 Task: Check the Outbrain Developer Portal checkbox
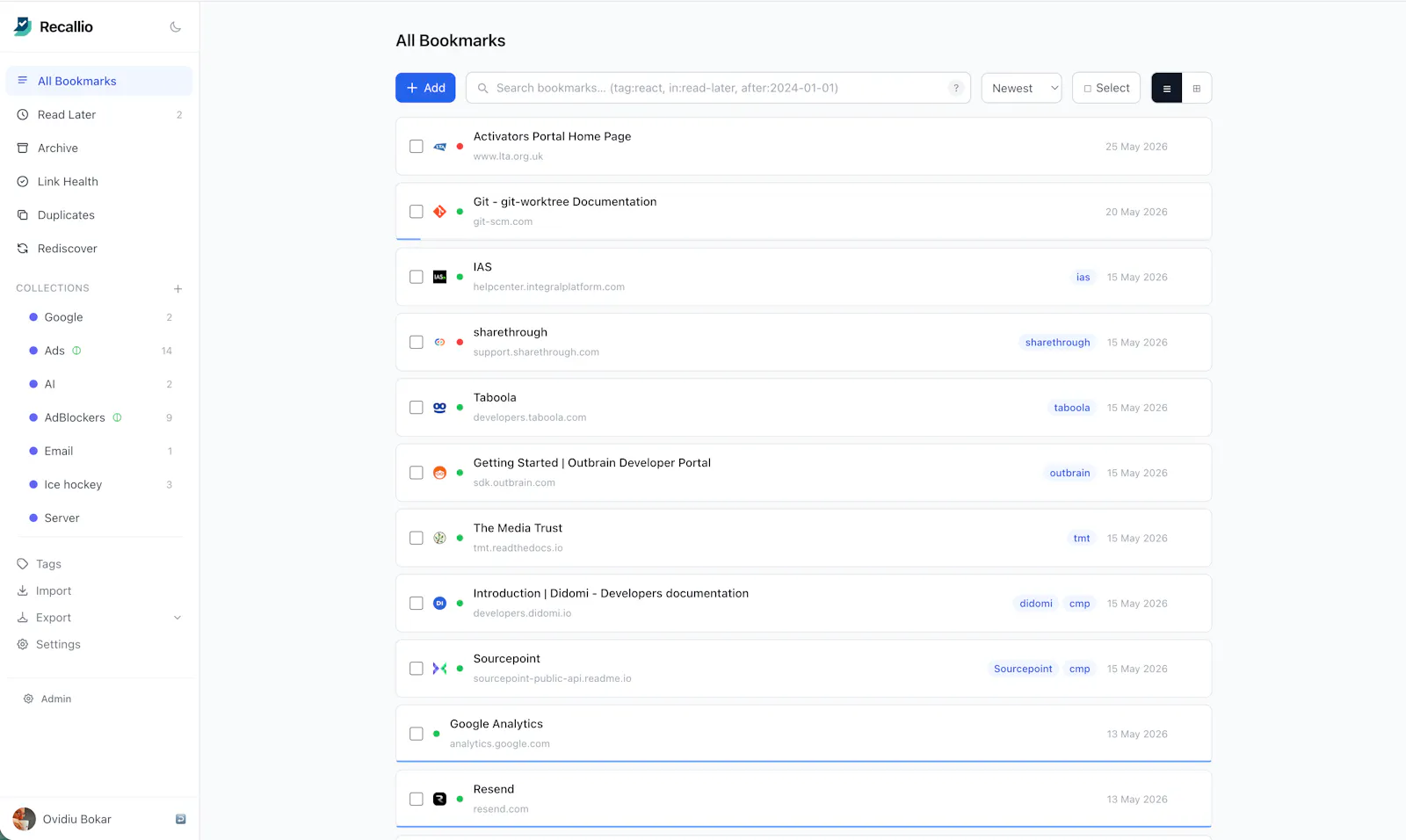point(417,473)
